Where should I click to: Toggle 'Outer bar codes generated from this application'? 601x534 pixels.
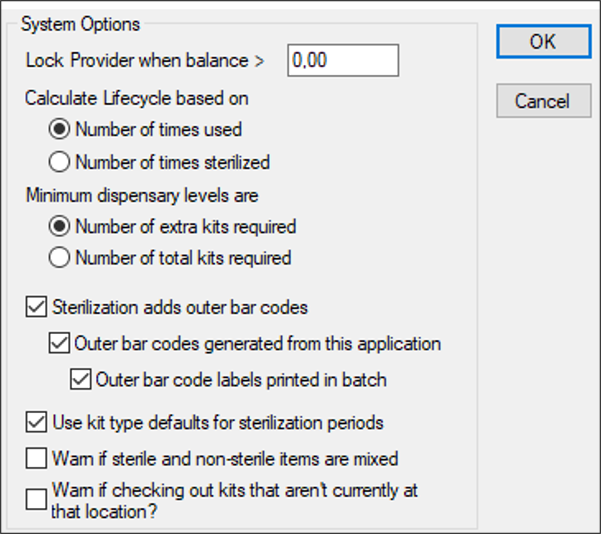(59, 343)
